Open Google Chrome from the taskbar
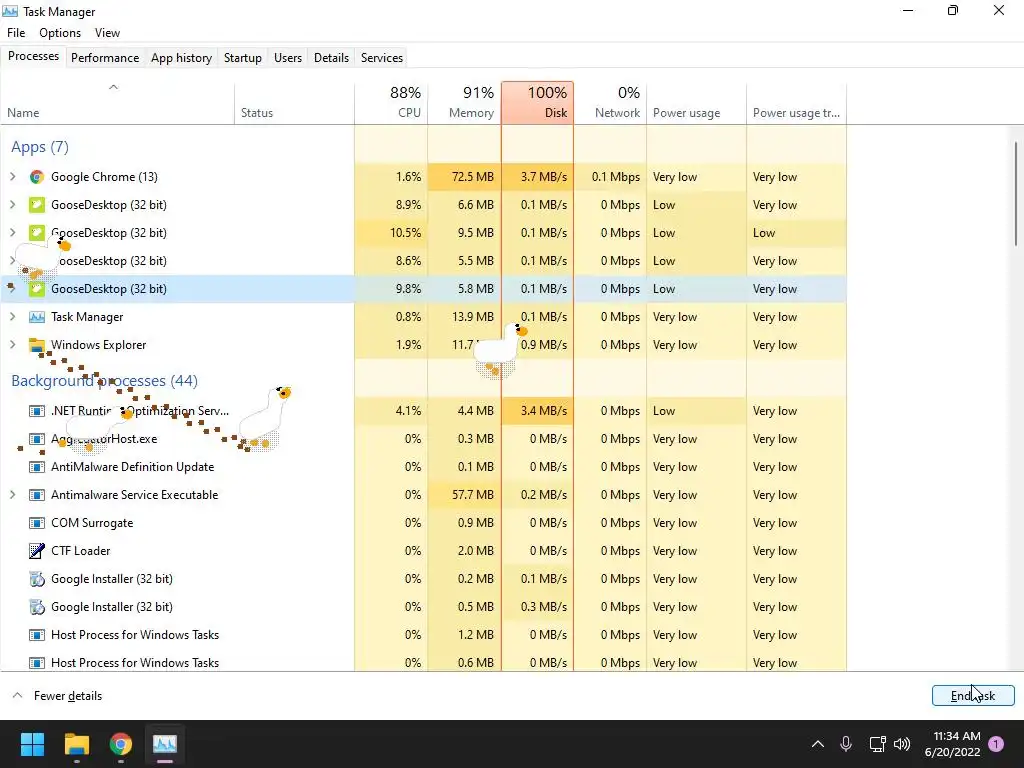 121,744
